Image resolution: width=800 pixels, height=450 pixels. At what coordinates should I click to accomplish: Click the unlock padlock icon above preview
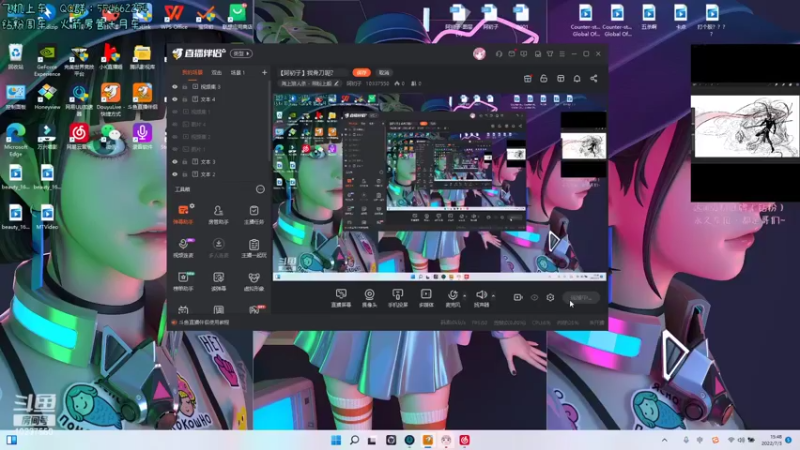click(x=544, y=79)
